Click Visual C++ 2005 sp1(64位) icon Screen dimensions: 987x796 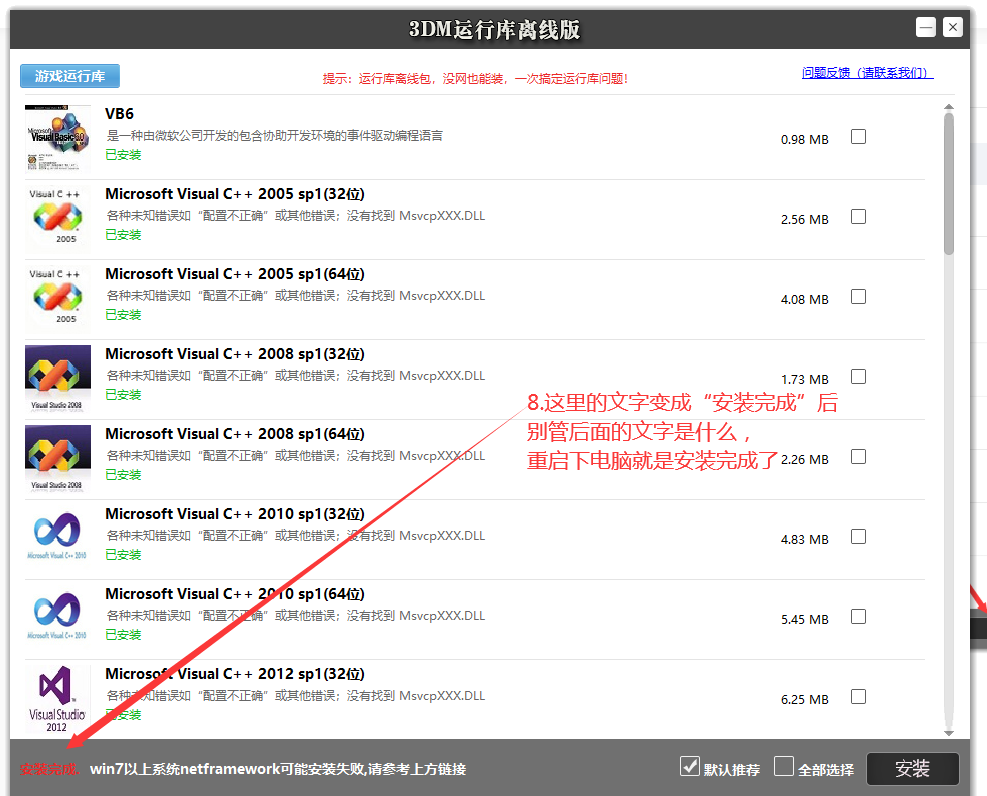click(58, 299)
